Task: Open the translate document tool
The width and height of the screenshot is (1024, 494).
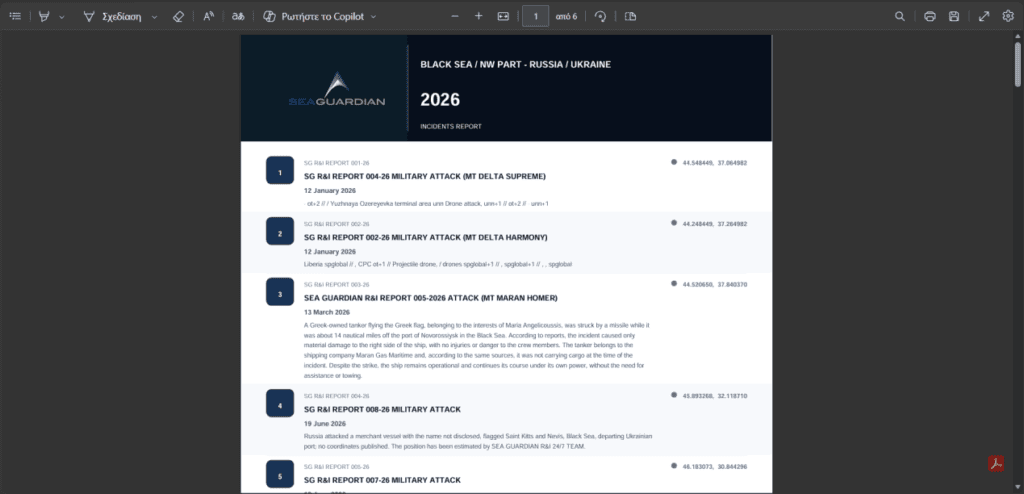Action: pos(238,16)
